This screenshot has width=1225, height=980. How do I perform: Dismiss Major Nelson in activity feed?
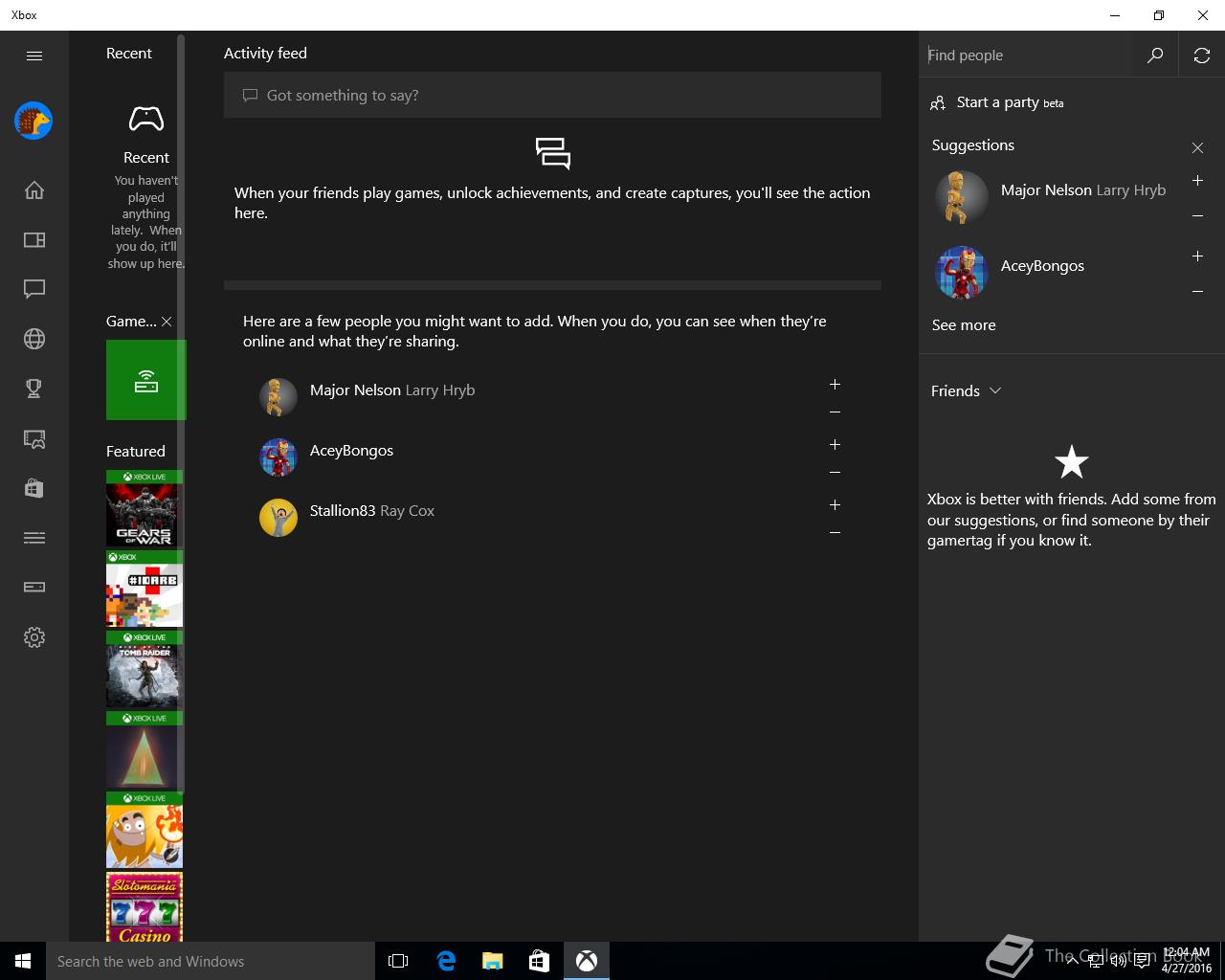(835, 412)
